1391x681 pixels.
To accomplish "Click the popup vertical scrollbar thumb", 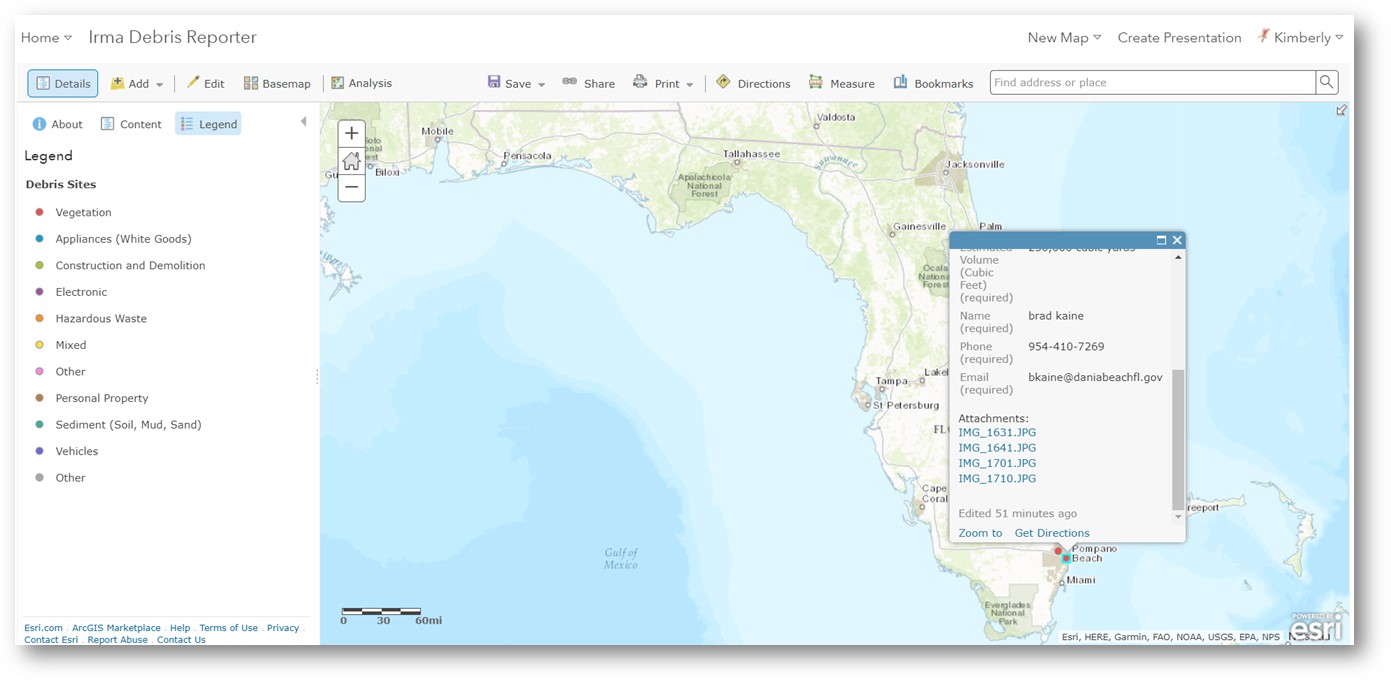I will tap(1178, 438).
